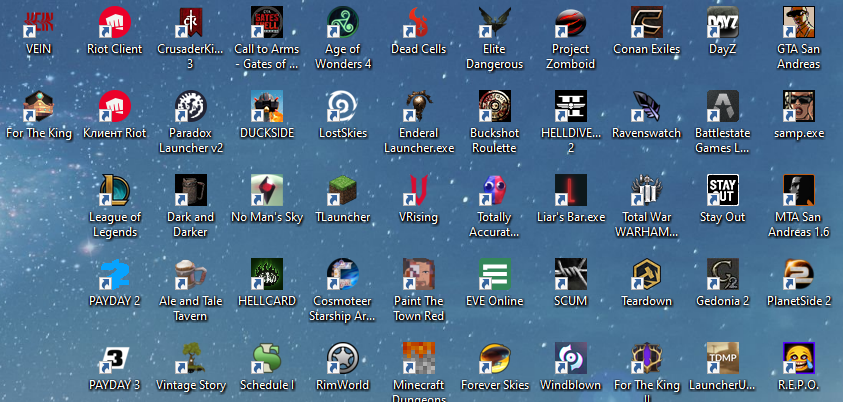Open the HELLDIVERS 2 shortcut
This screenshot has height=402, width=843.
pos(570,106)
